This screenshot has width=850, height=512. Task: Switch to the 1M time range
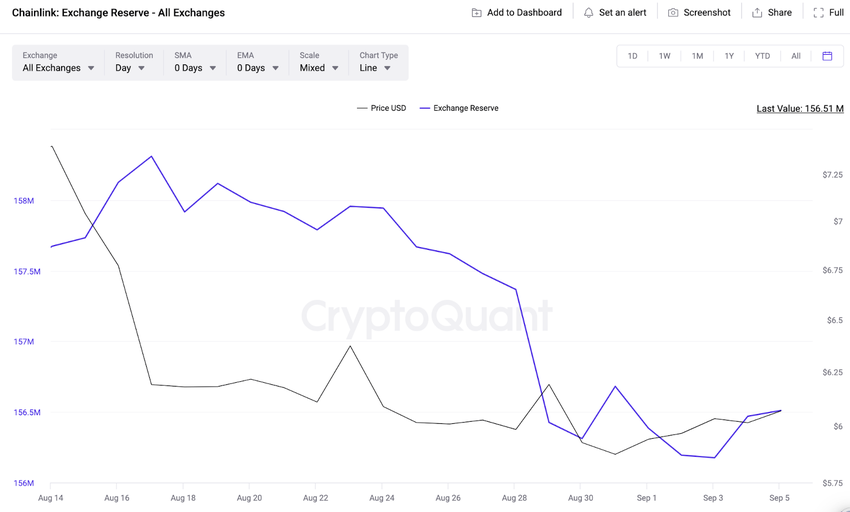(697, 56)
